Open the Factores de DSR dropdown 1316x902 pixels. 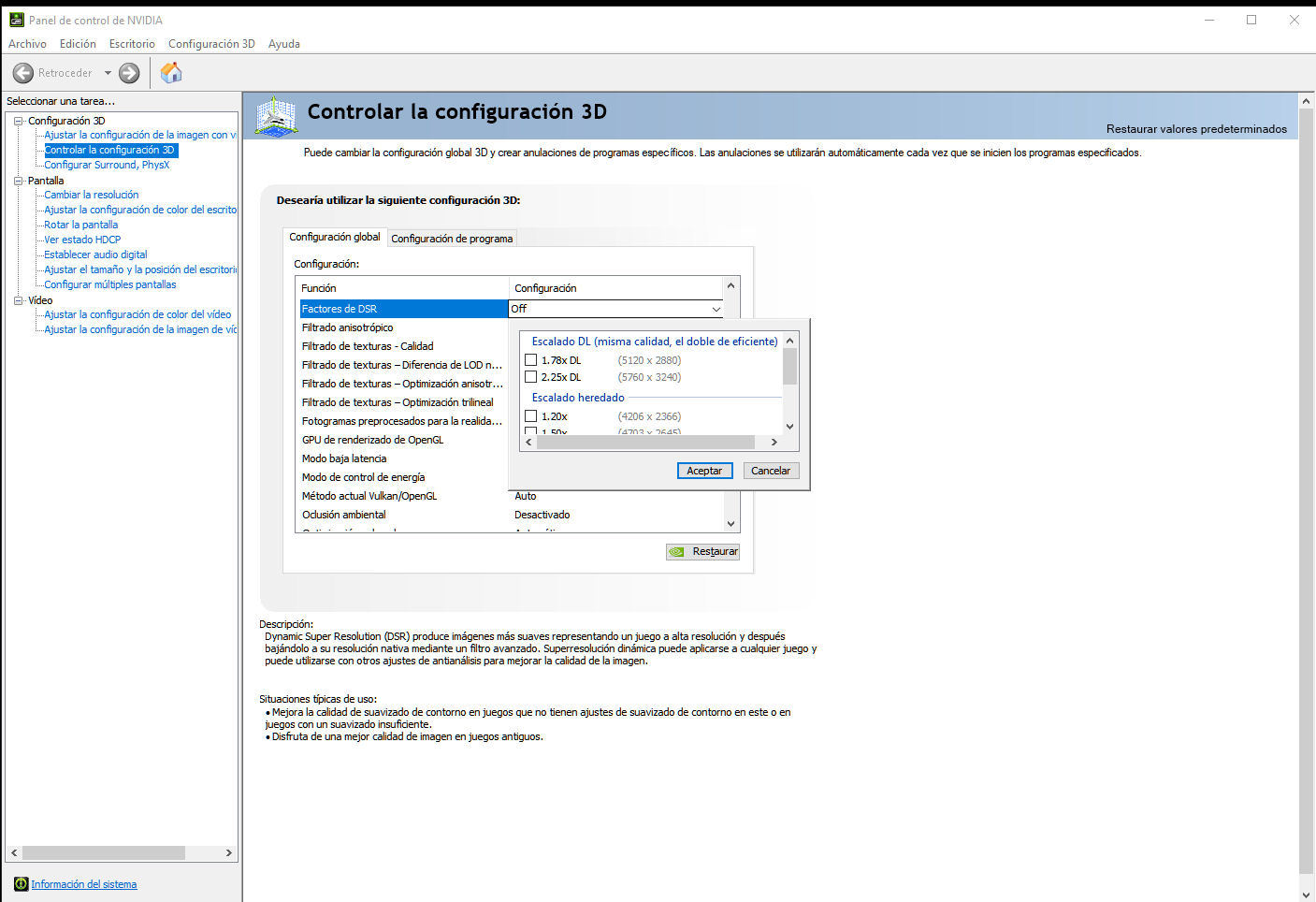click(x=716, y=309)
